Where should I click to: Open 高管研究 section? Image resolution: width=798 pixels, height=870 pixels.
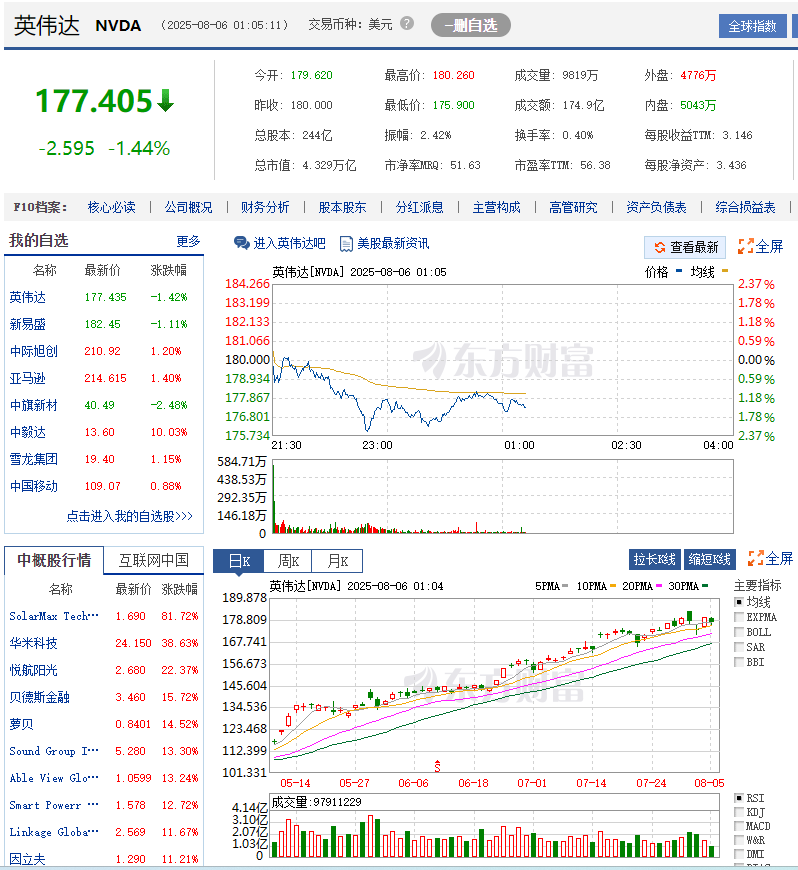pos(573,208)
